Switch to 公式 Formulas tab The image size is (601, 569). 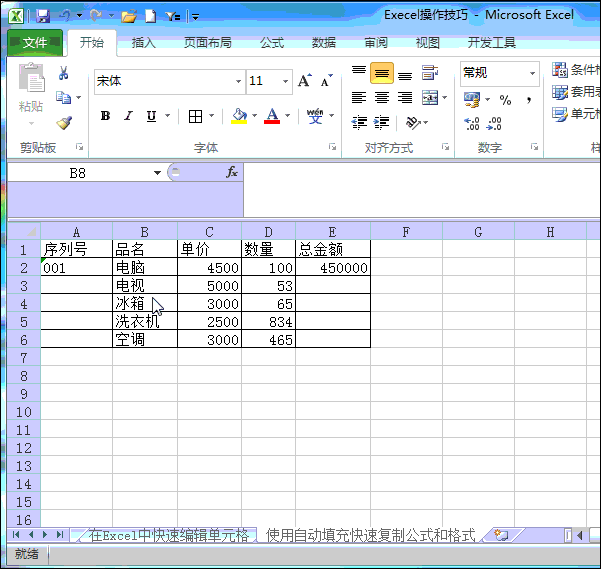(x=272, y=43)
